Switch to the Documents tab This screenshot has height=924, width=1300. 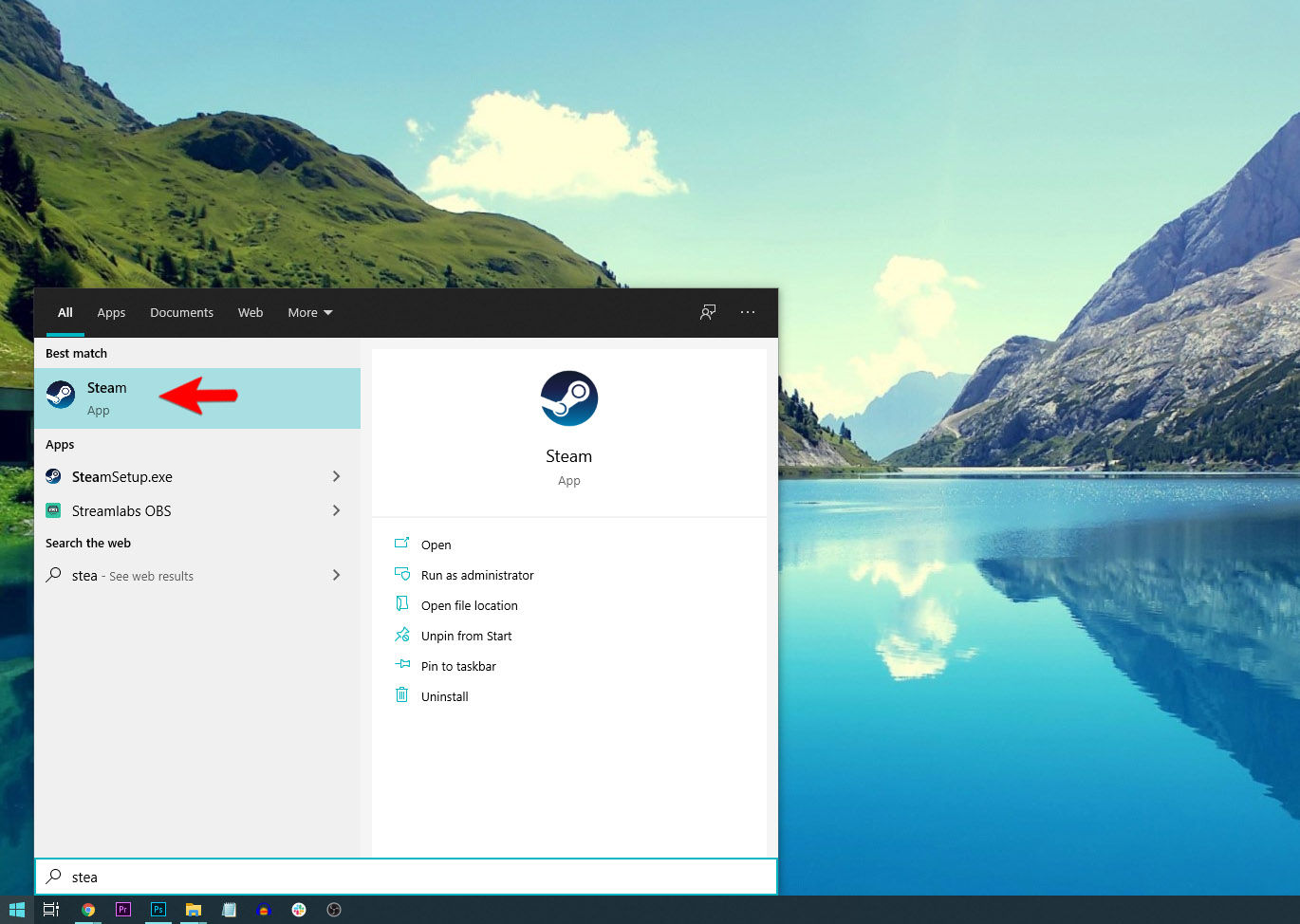coord(181,312)
